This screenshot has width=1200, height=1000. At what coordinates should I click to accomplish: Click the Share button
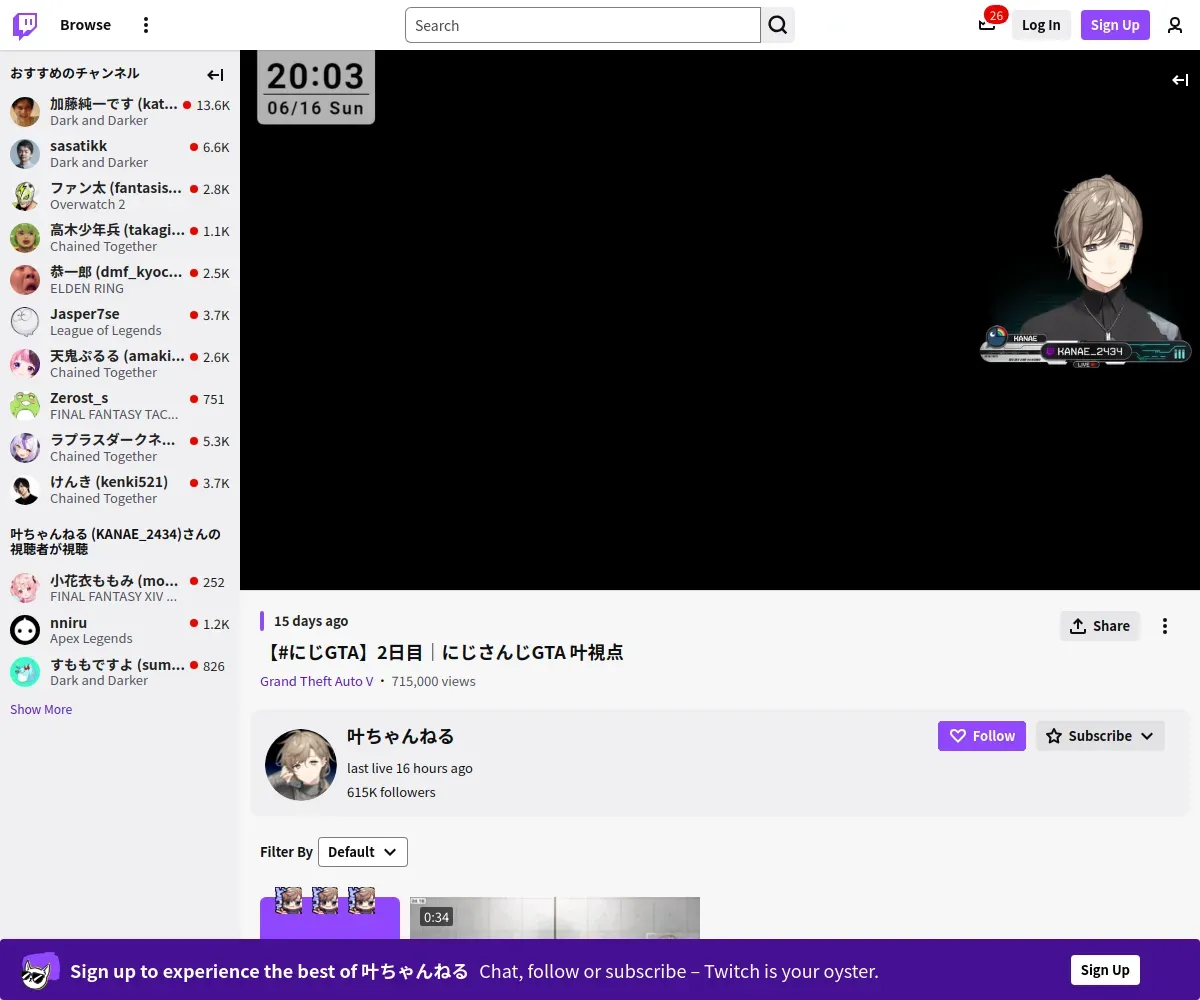[1100, 626]
